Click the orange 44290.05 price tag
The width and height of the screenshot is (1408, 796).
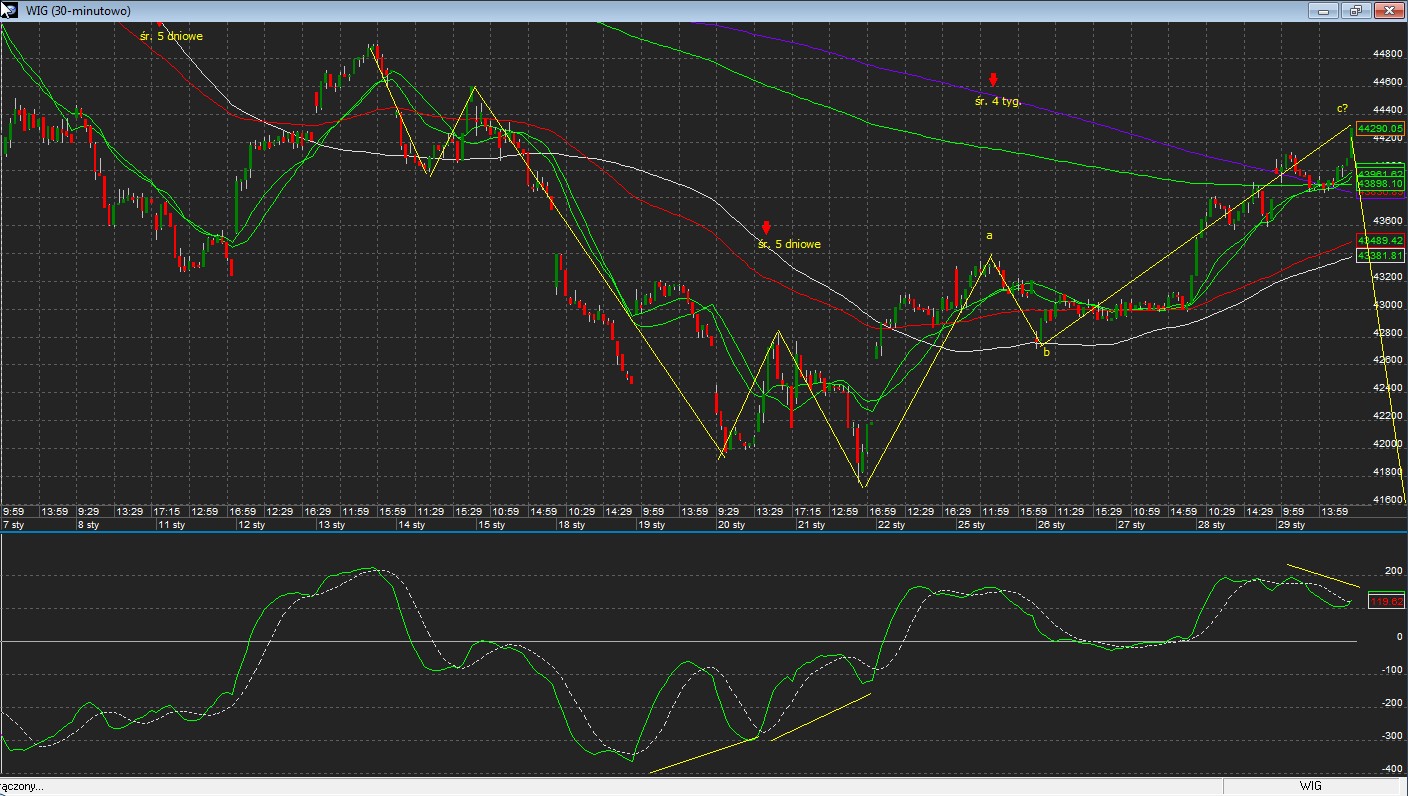(x=1381, y=128)
